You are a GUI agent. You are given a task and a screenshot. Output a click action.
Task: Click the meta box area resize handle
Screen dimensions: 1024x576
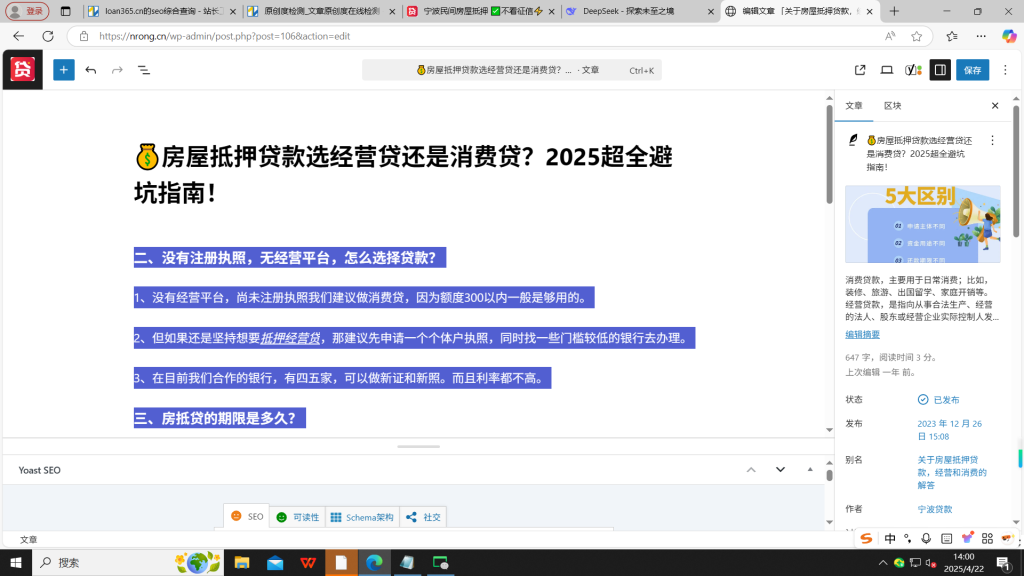pyautogui.click(x=419, y=447)
